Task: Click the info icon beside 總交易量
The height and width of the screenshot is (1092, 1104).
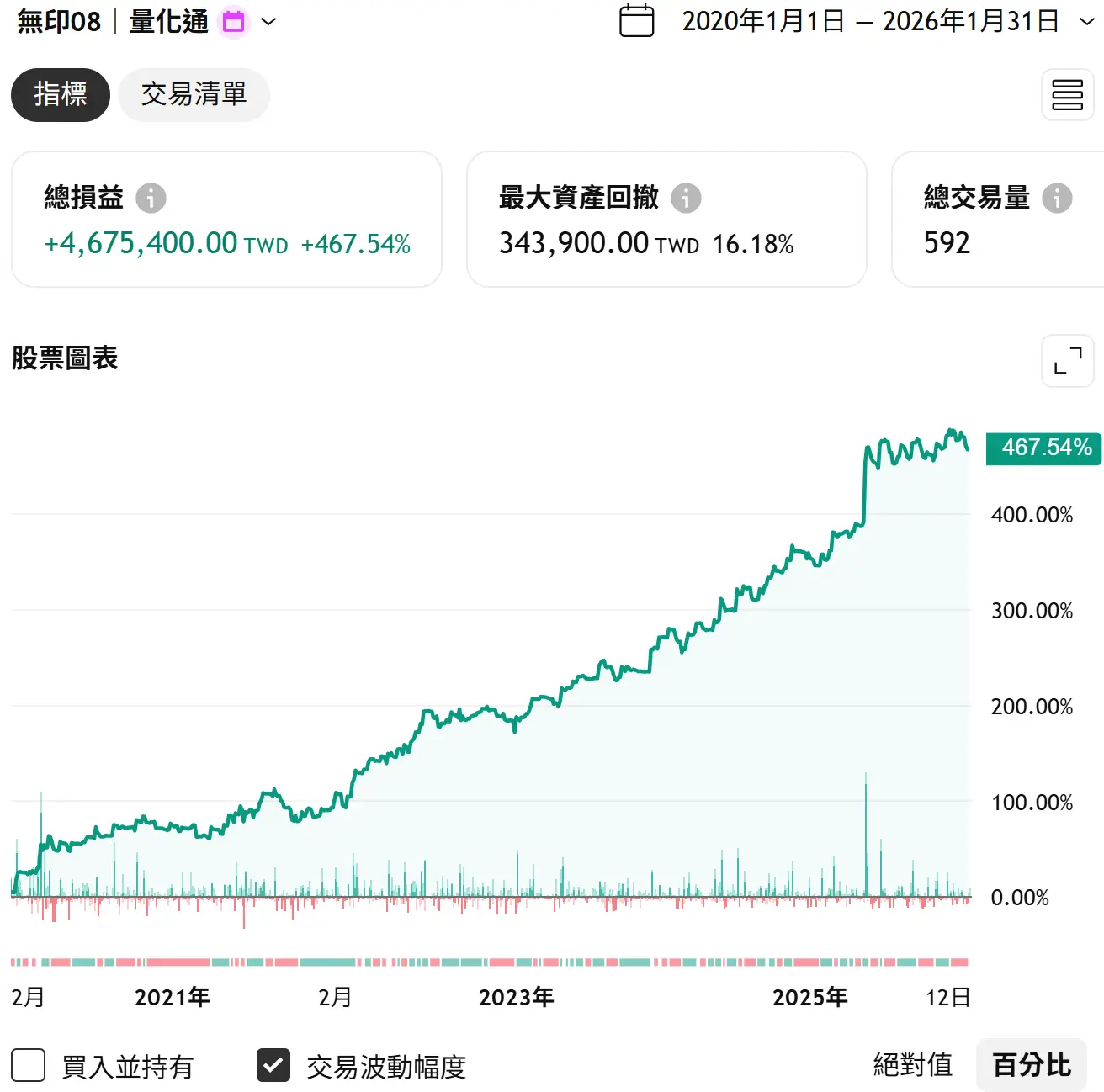Action: [1057, 199]
